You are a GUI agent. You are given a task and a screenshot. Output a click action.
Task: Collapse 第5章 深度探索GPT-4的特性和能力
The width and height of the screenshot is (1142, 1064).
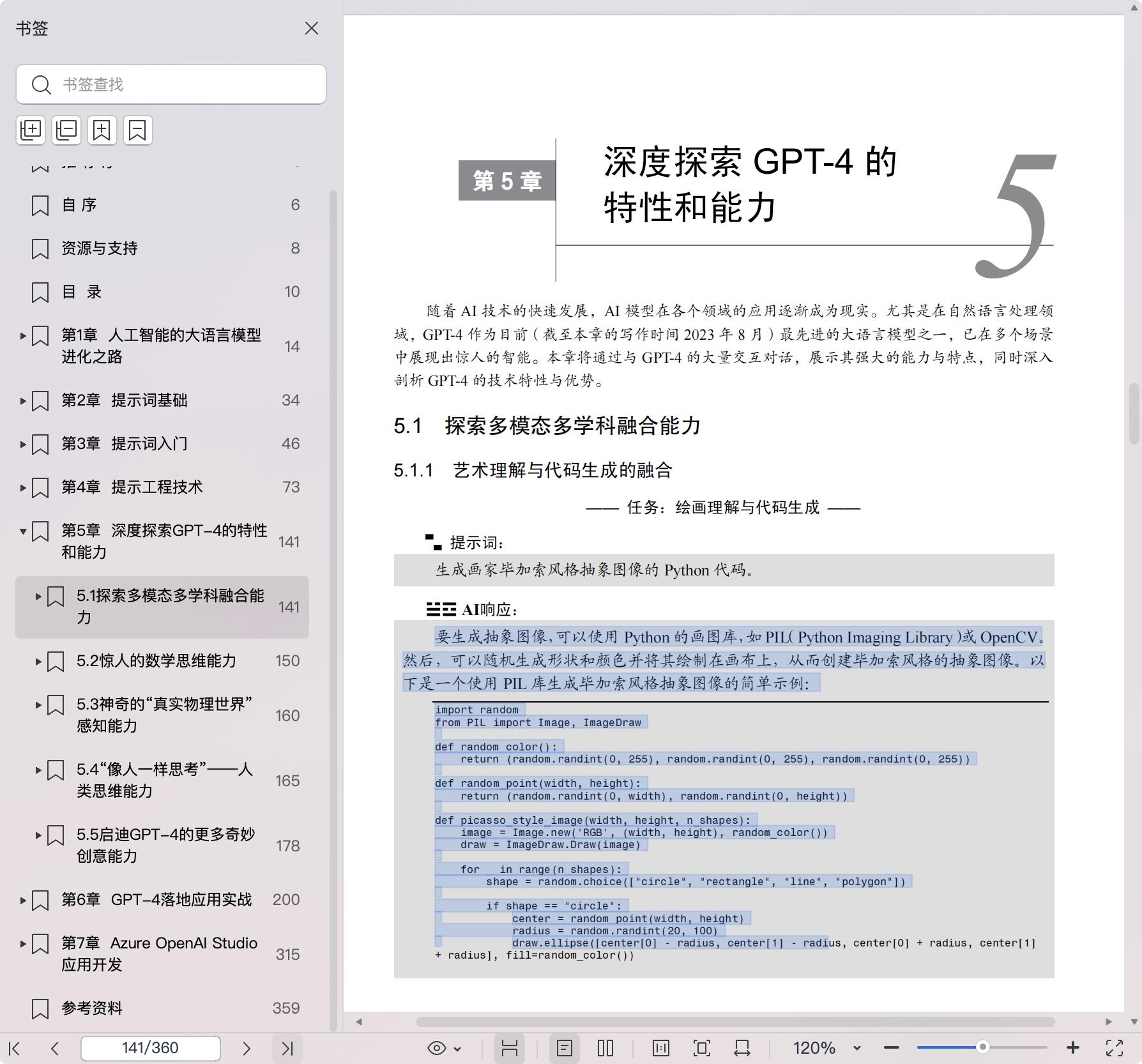pos(23,531)
